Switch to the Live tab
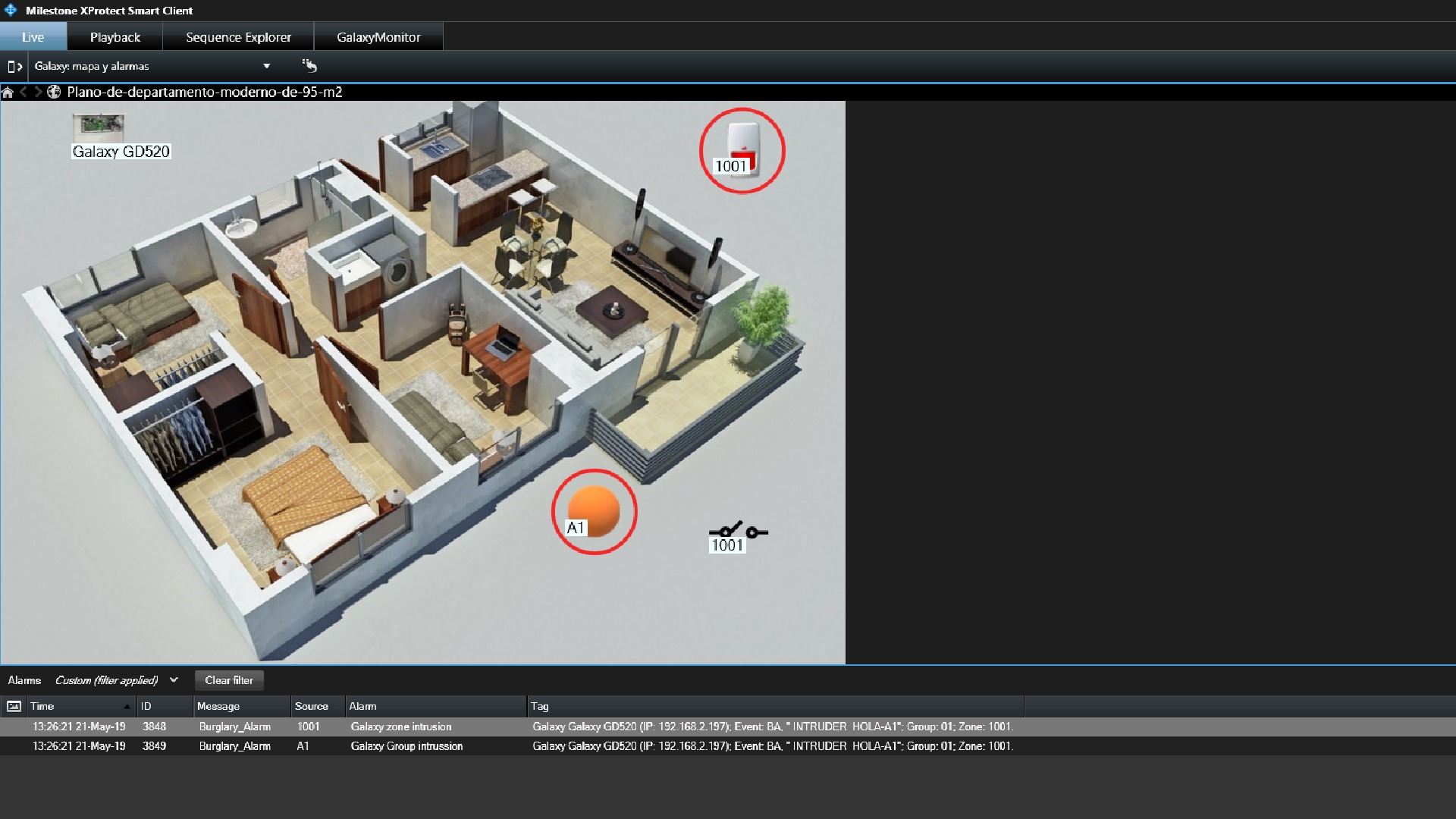1456x819 pixels. 33,37
